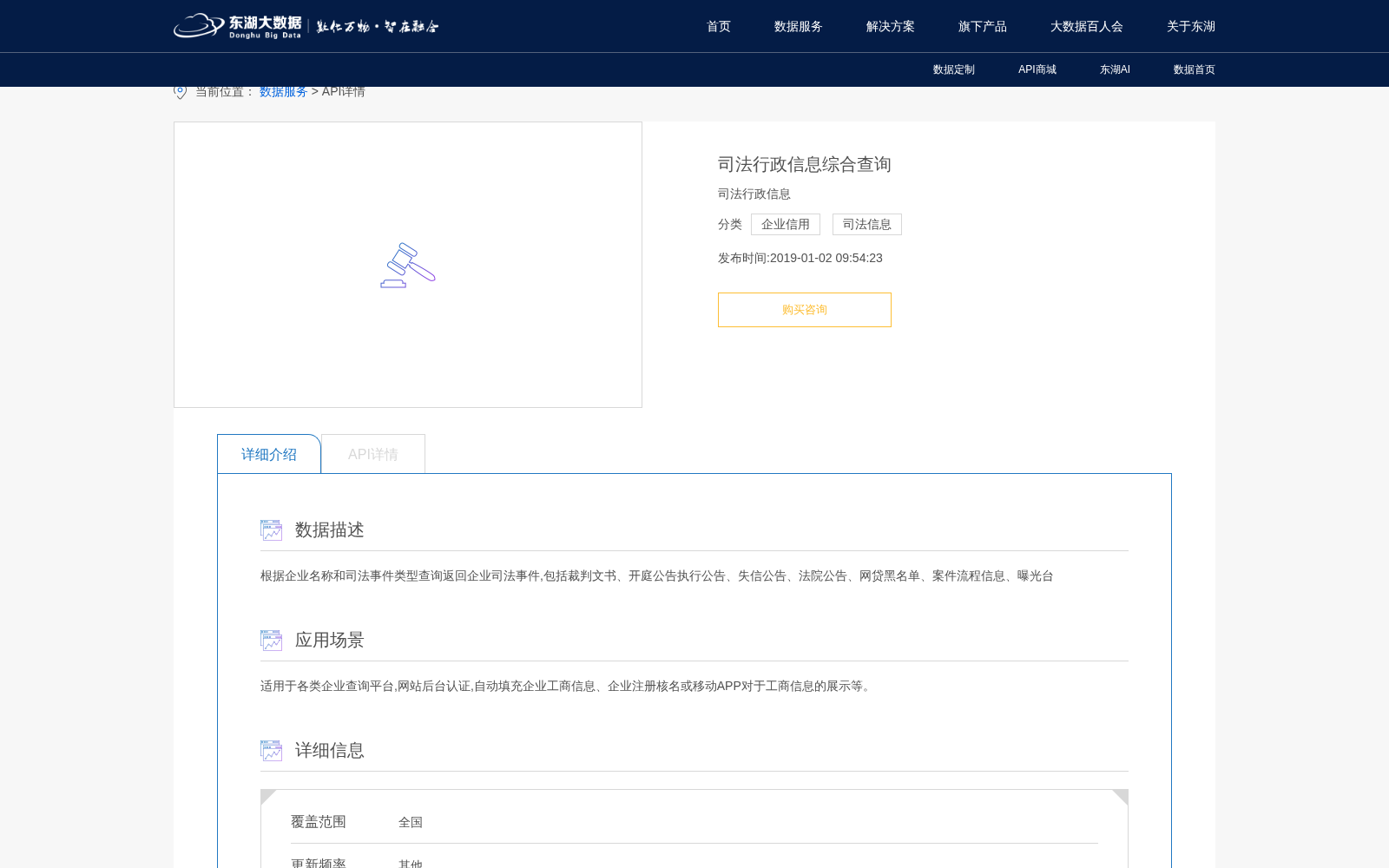Select the 司法信息 category tag

click(867, 225)
